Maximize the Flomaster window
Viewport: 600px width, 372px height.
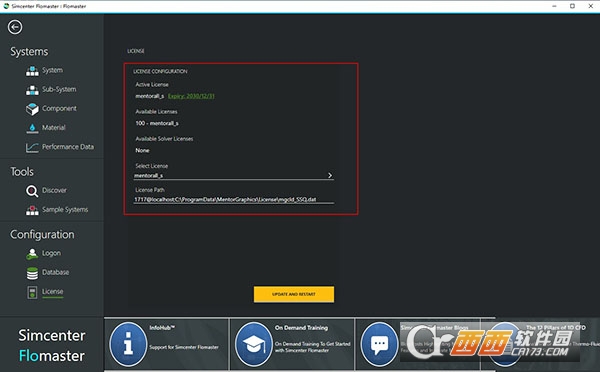572,6
